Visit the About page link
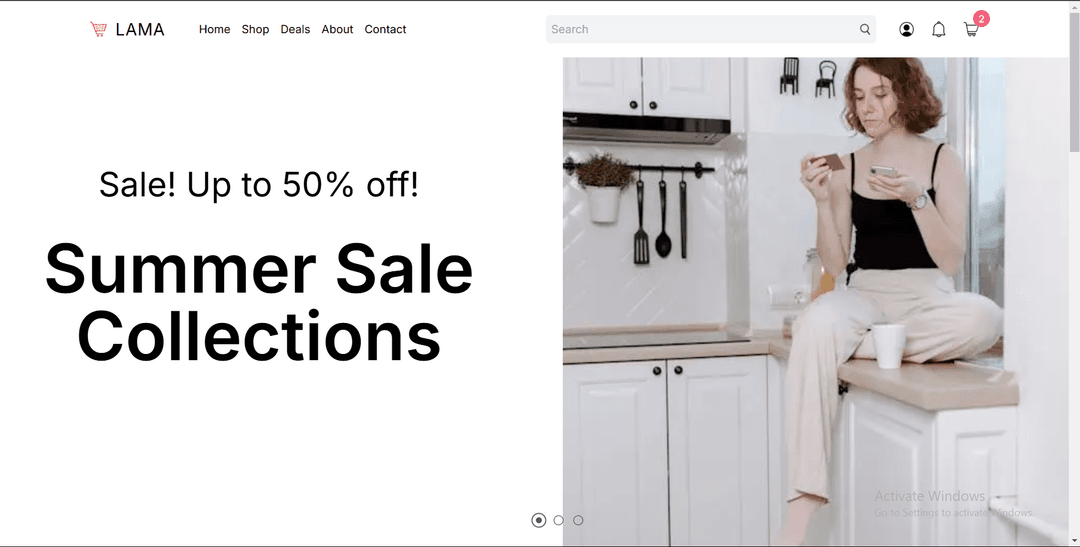Image resolution: width=1080 pixels, height=547 pixels. pos(337,29)
